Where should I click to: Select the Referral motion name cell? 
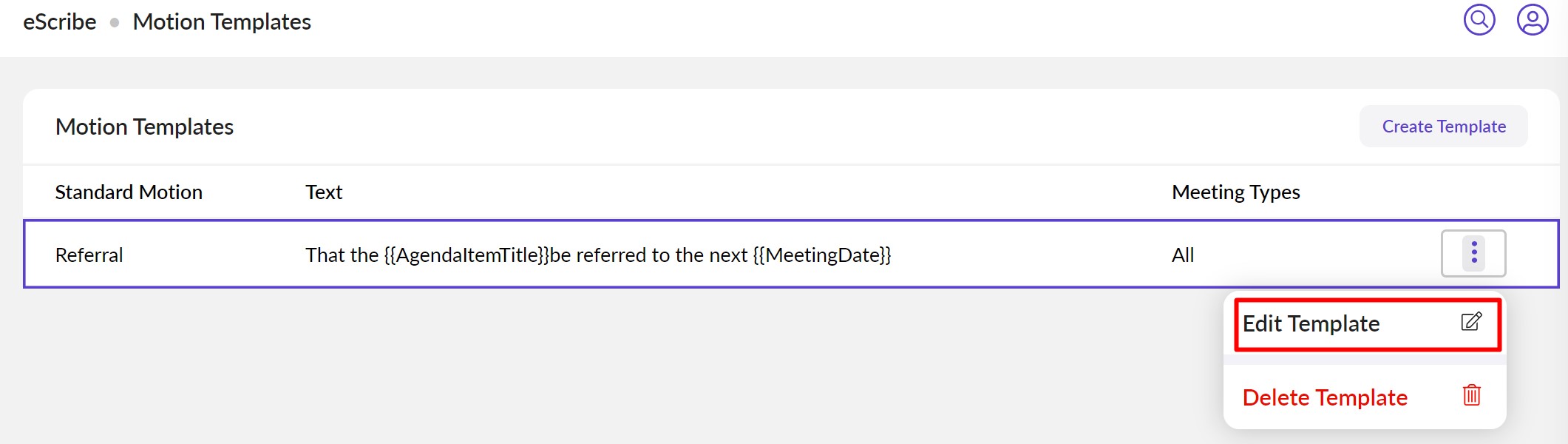coord(89,255)
